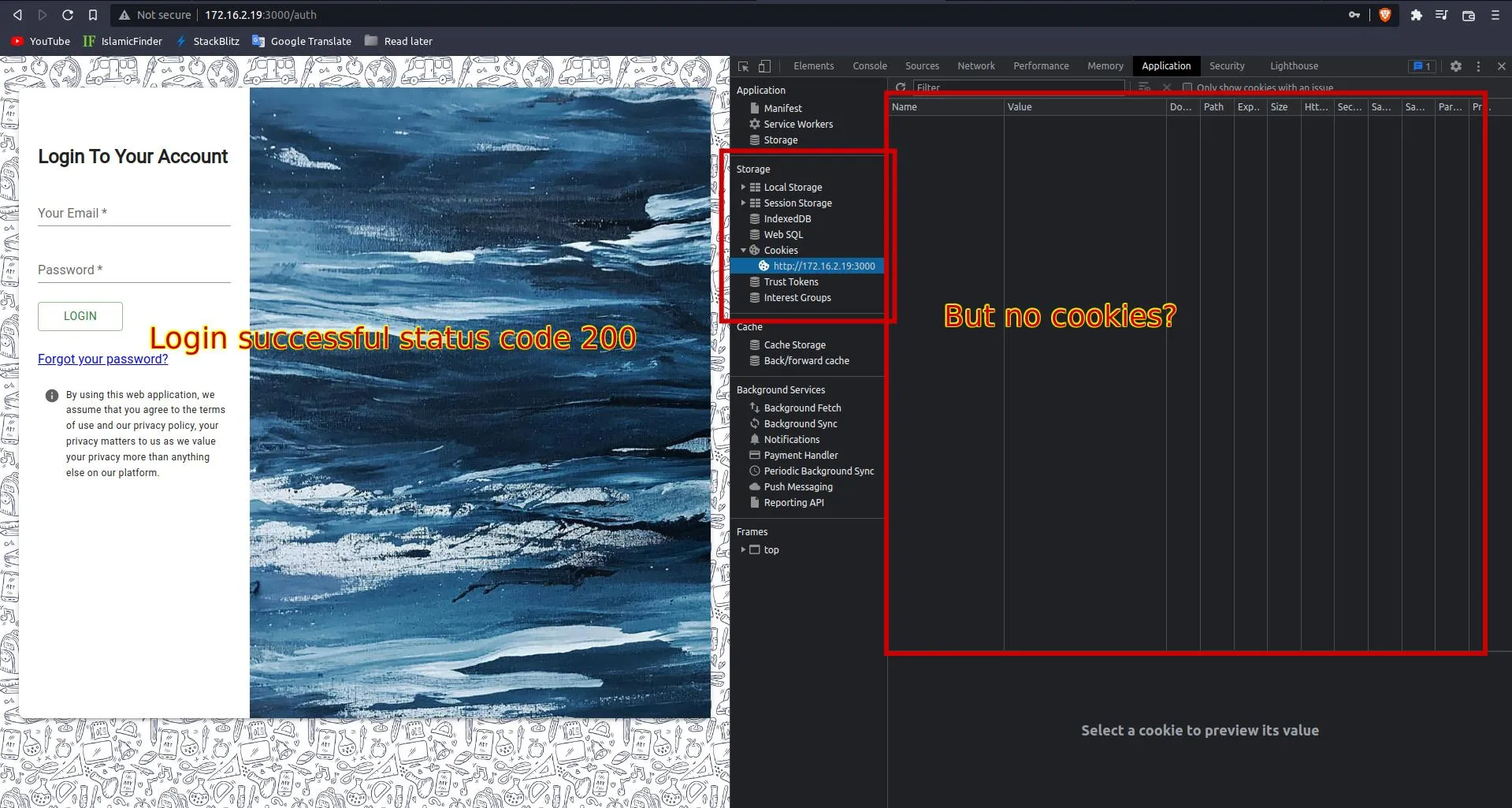Click the browser back arrow
The height and width of the screenshot is (808, 1512).
[x=17, y=15]
